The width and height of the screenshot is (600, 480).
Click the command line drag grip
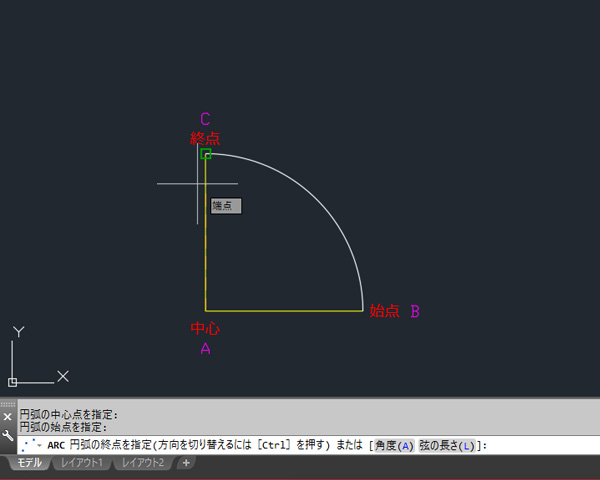point(8,404)
